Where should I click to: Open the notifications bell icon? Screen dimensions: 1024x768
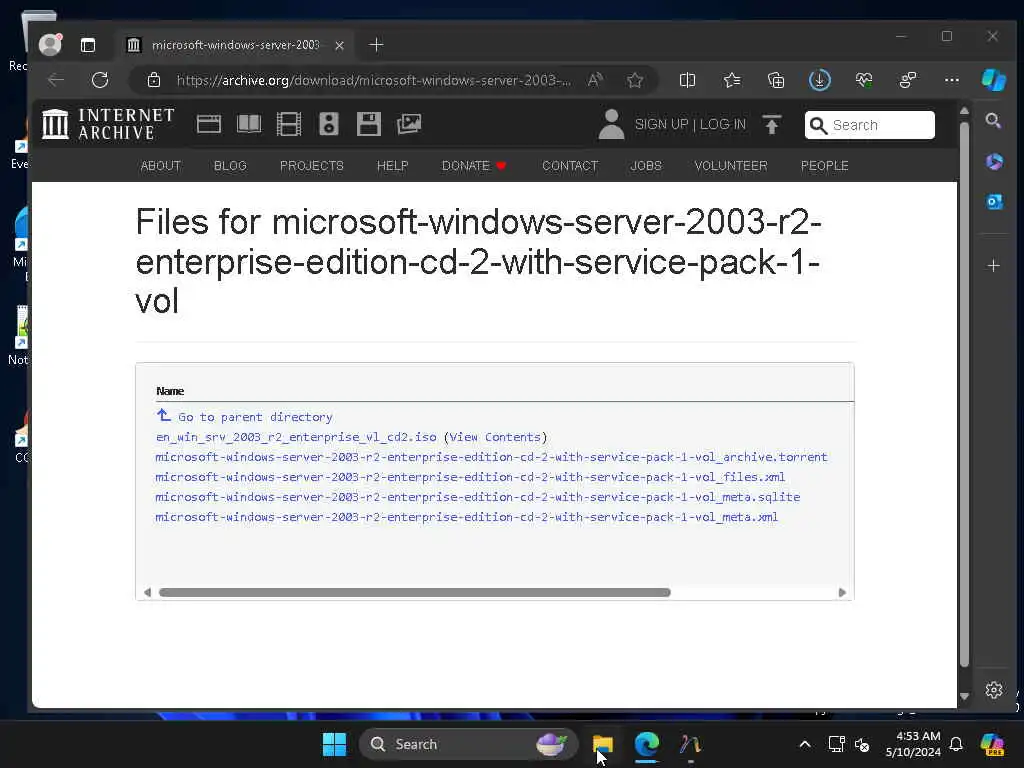[x=955, y=744]
